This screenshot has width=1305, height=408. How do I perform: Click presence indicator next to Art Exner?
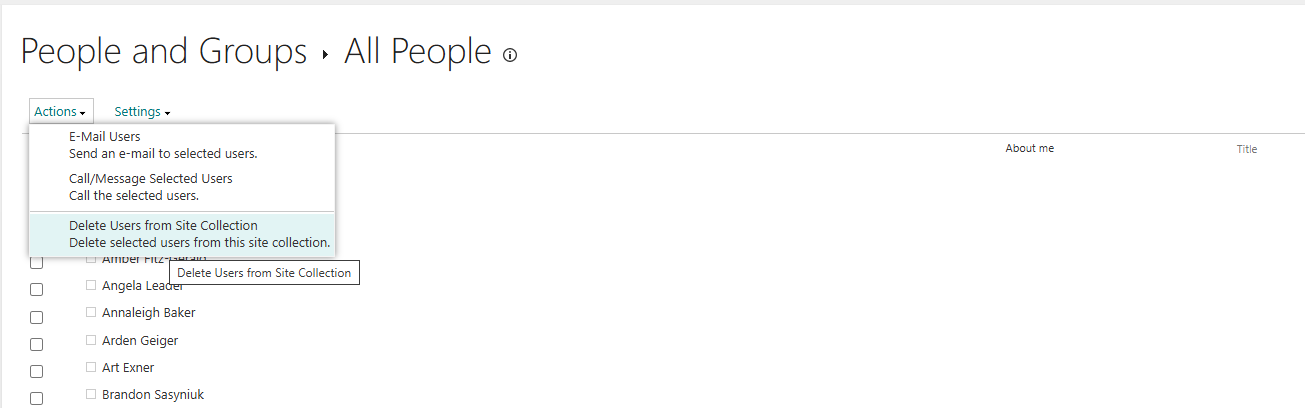pos(91,367)
